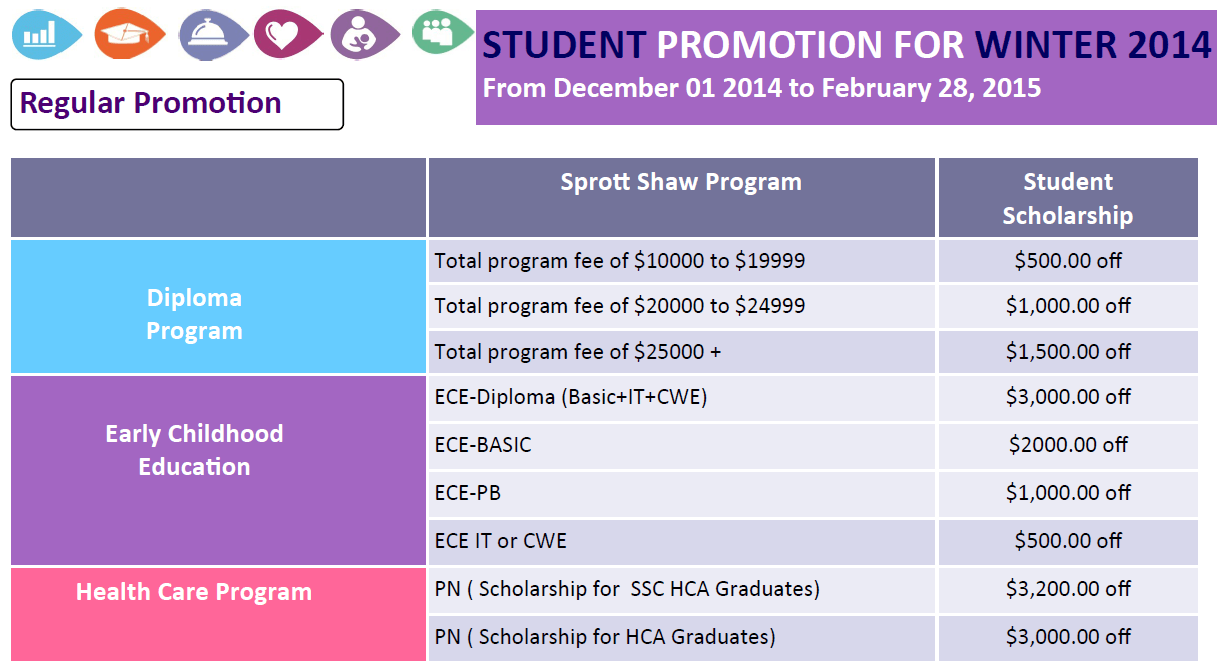Click the Student Promotion for Winter 2014 banner
The height and width of the screenshot is (672, 1217).
coord(846,67)
